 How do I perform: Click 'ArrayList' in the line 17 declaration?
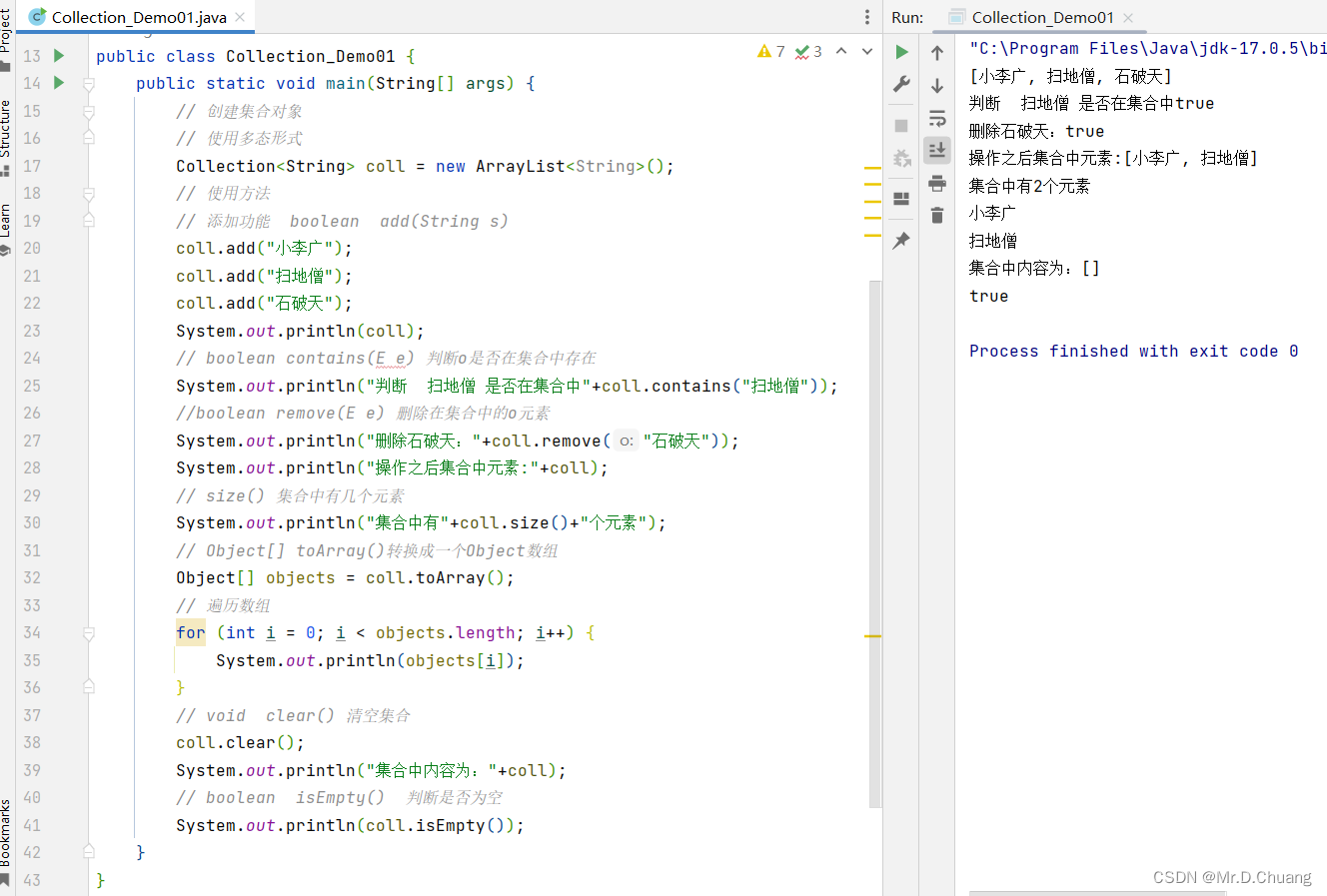click(521, 166)
